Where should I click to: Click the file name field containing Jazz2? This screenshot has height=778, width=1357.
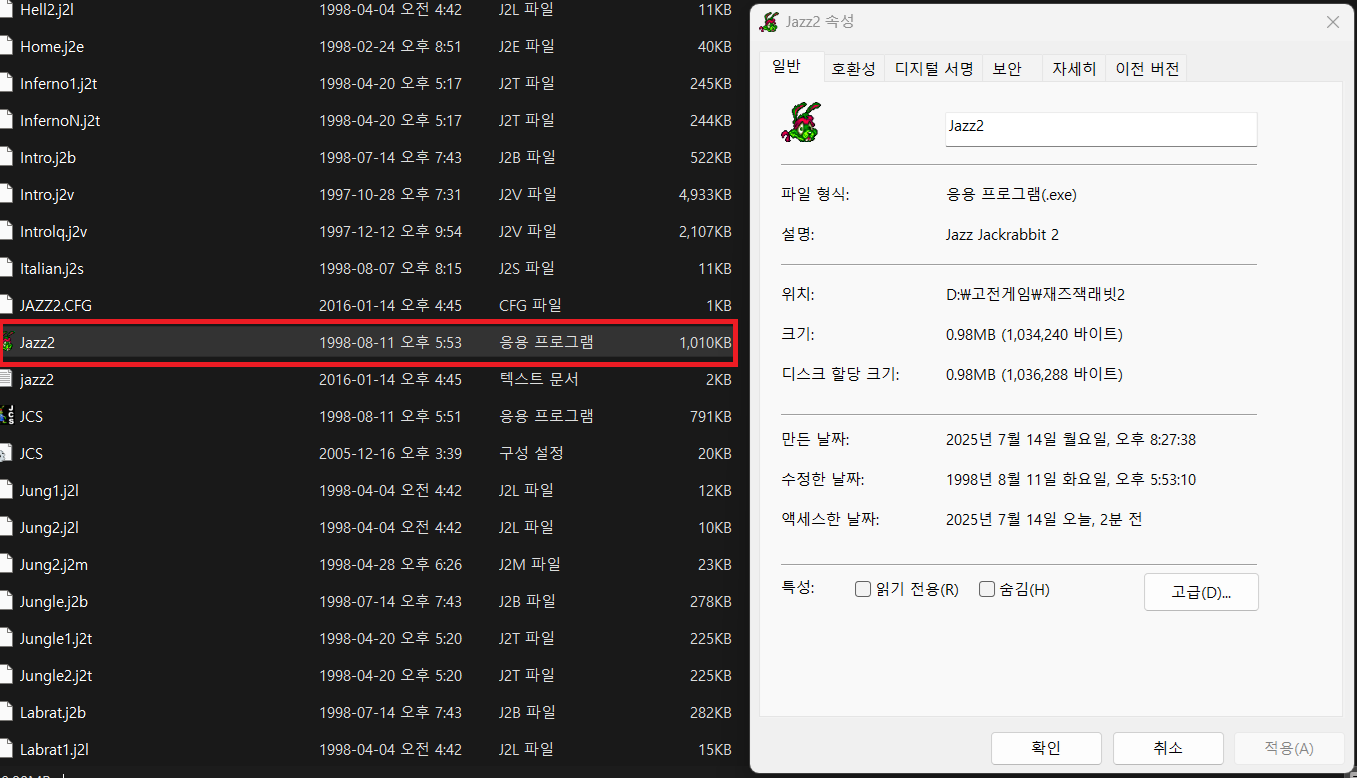point(1101,129)
